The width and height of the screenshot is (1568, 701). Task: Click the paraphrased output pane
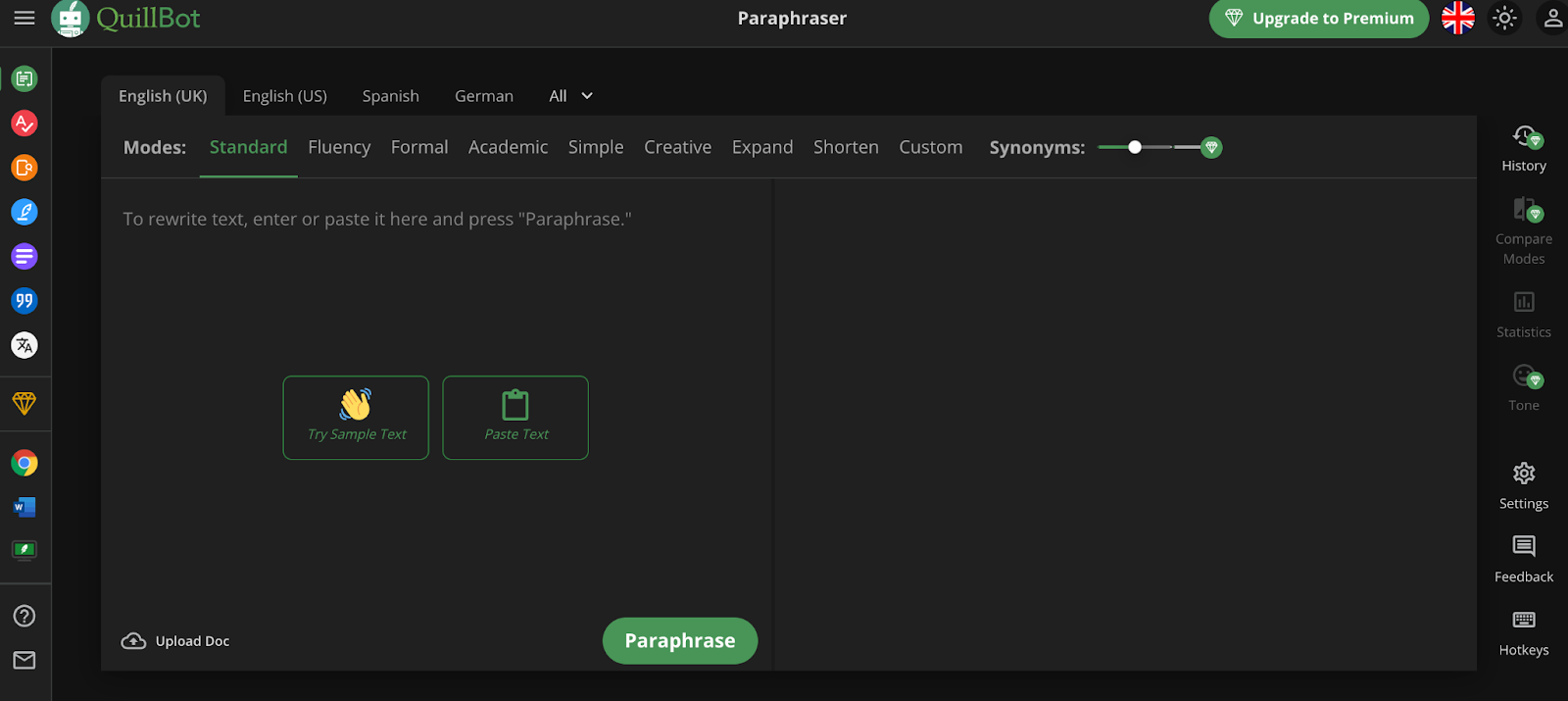1125,424
